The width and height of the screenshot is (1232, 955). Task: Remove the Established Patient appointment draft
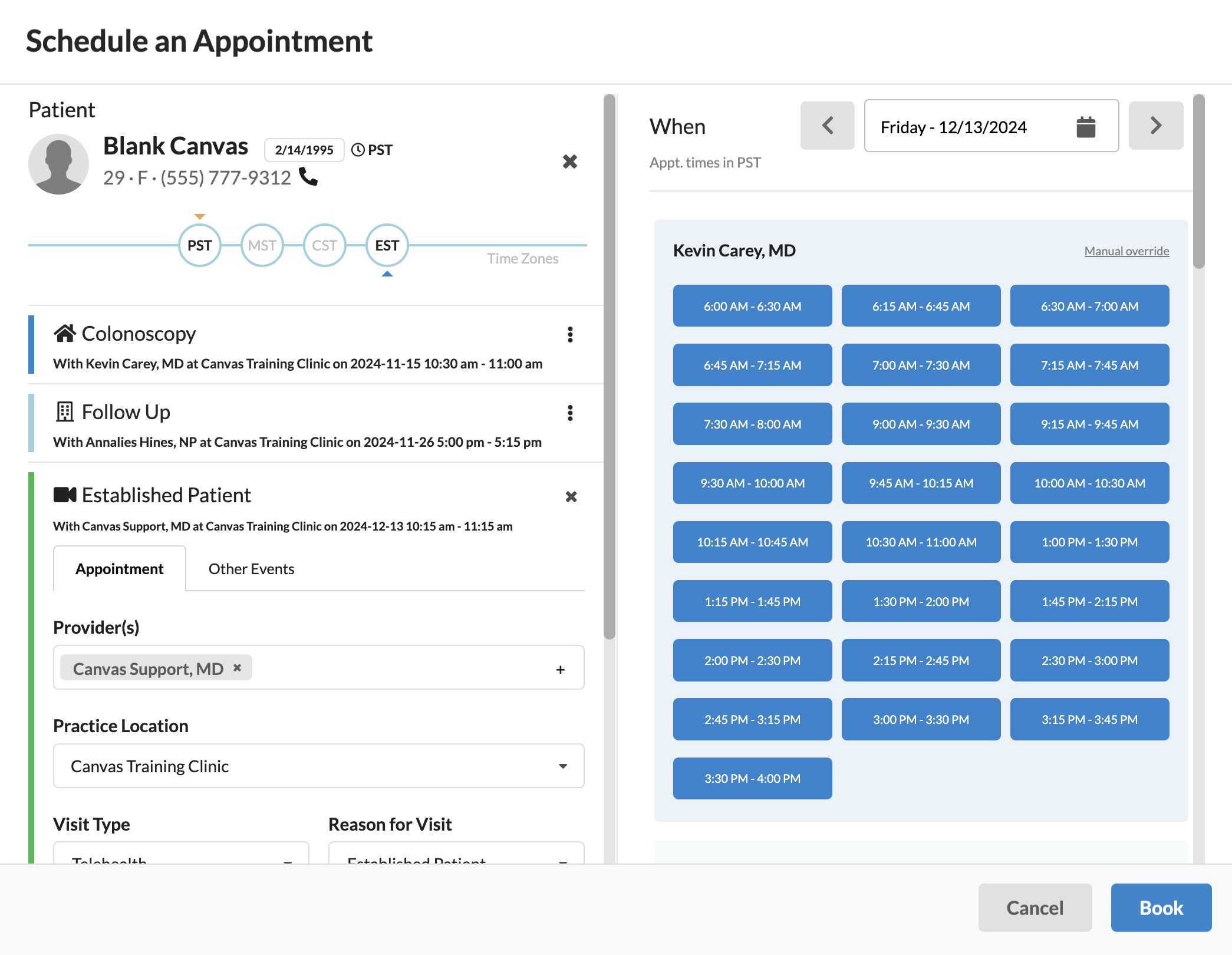tap(571, 497)
